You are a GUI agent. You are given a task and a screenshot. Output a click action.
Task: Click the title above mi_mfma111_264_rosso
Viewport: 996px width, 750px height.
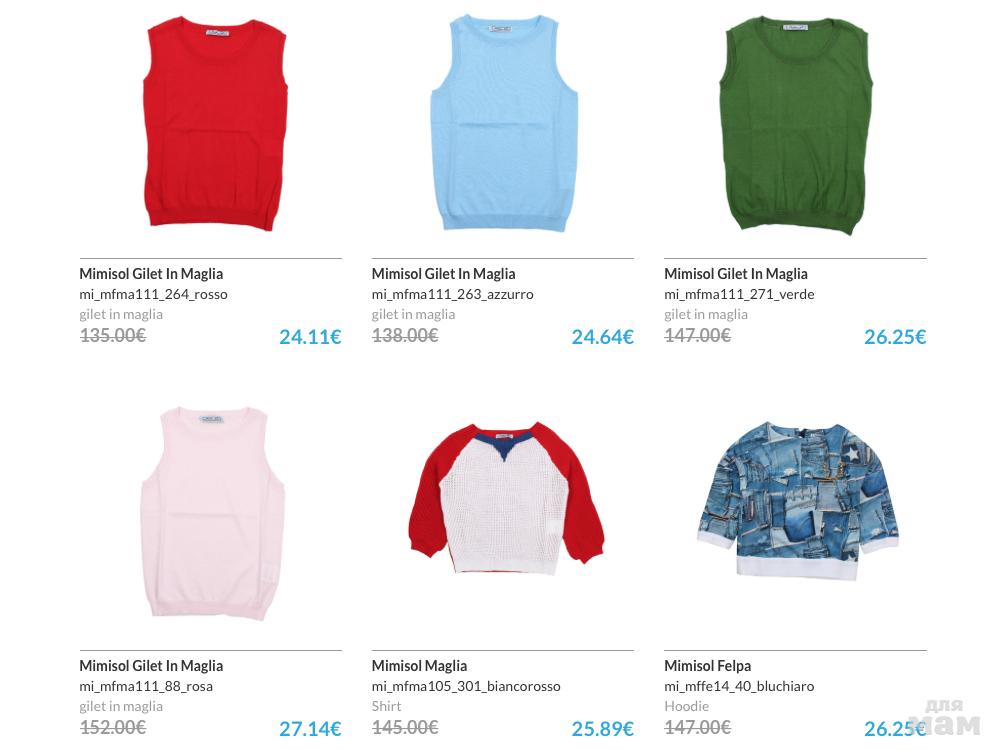[151, 274]
